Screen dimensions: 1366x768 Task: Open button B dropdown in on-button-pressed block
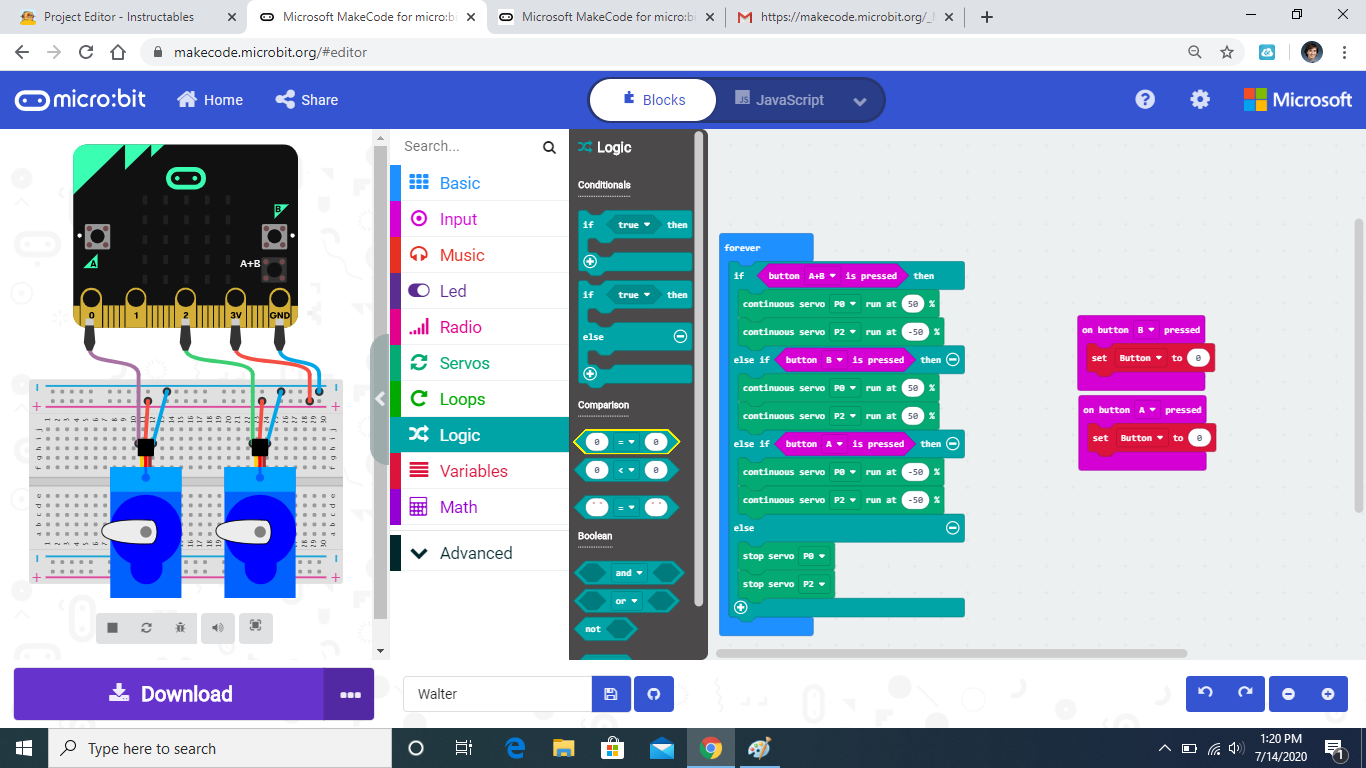coord(1145,330)
